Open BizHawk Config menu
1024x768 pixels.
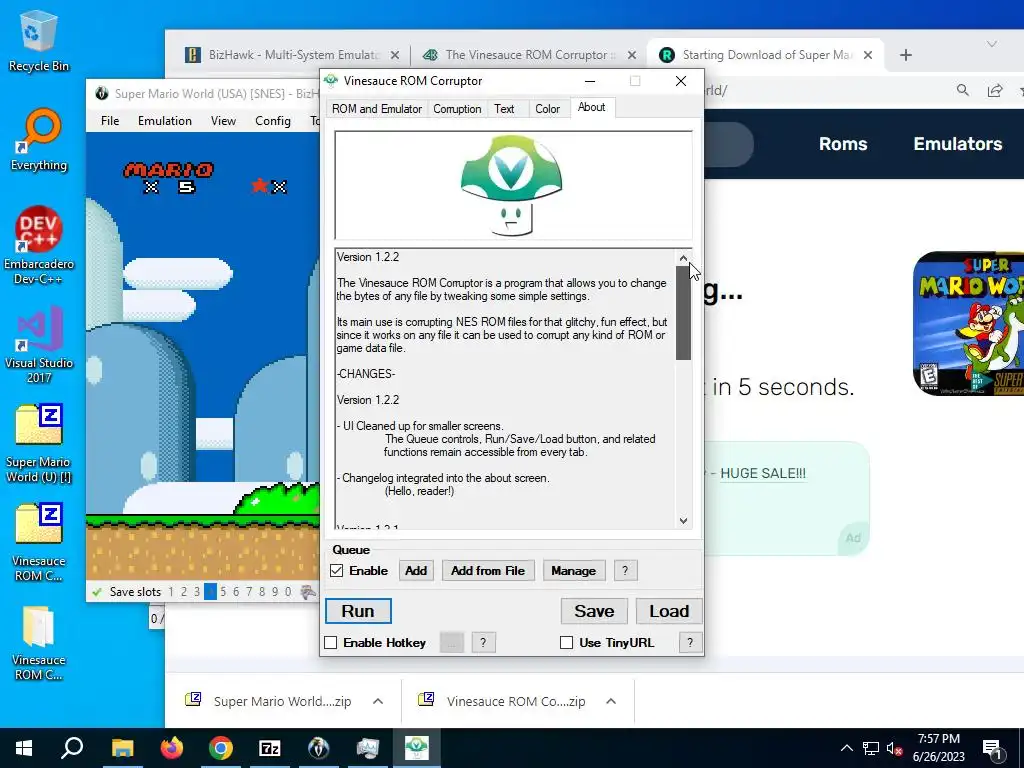tap(273, 121)
